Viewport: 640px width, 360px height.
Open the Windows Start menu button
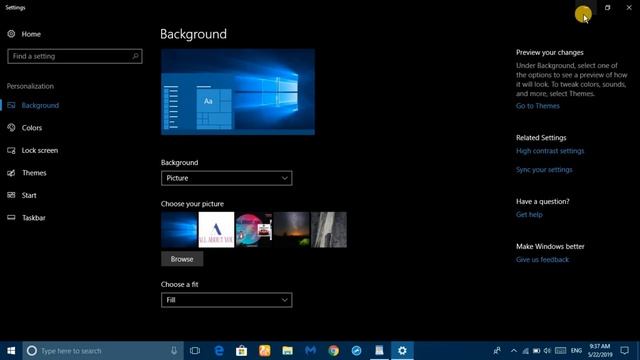point(11,351)
